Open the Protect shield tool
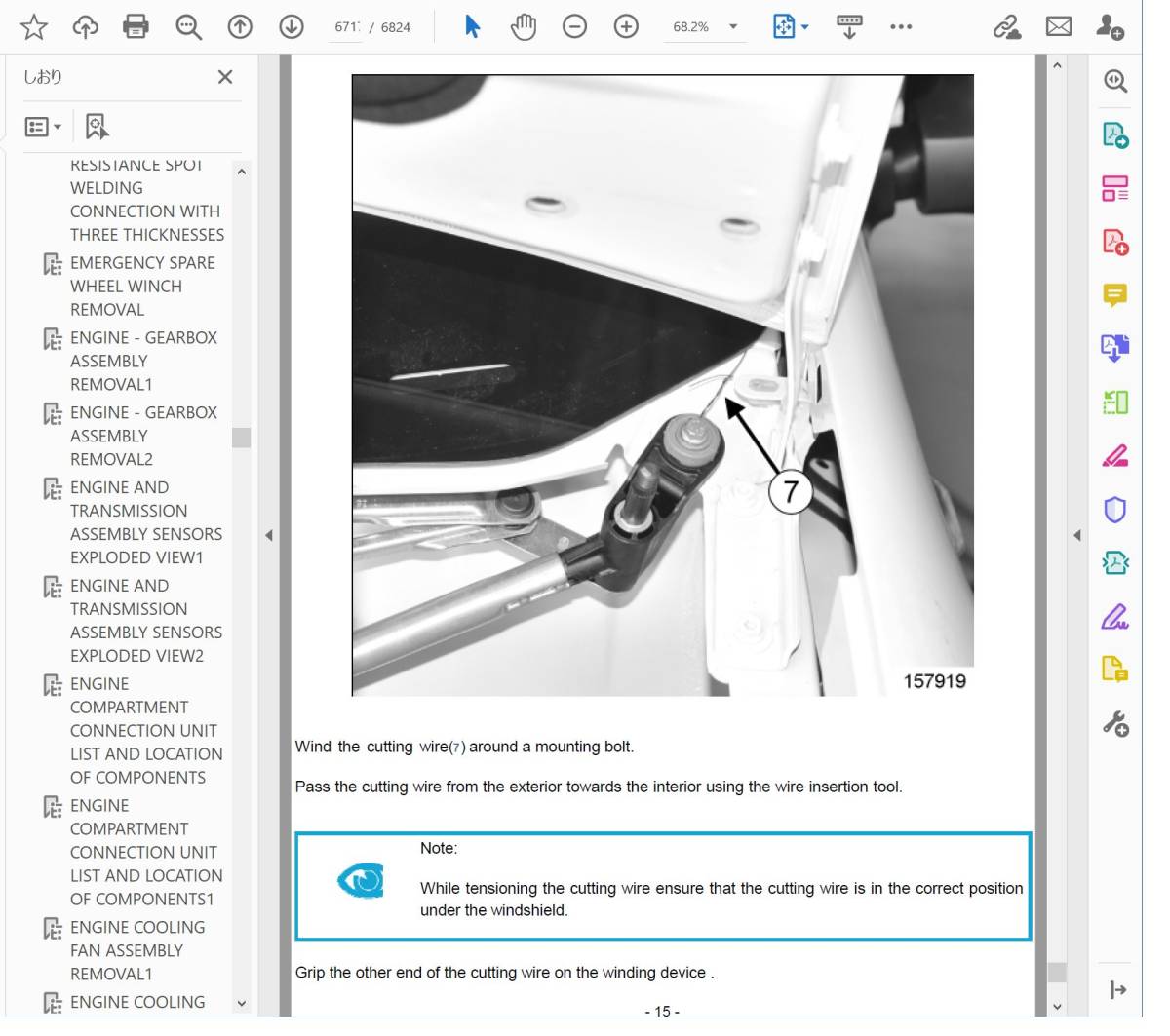The image size is (1170, 1036). (1115, 509)
